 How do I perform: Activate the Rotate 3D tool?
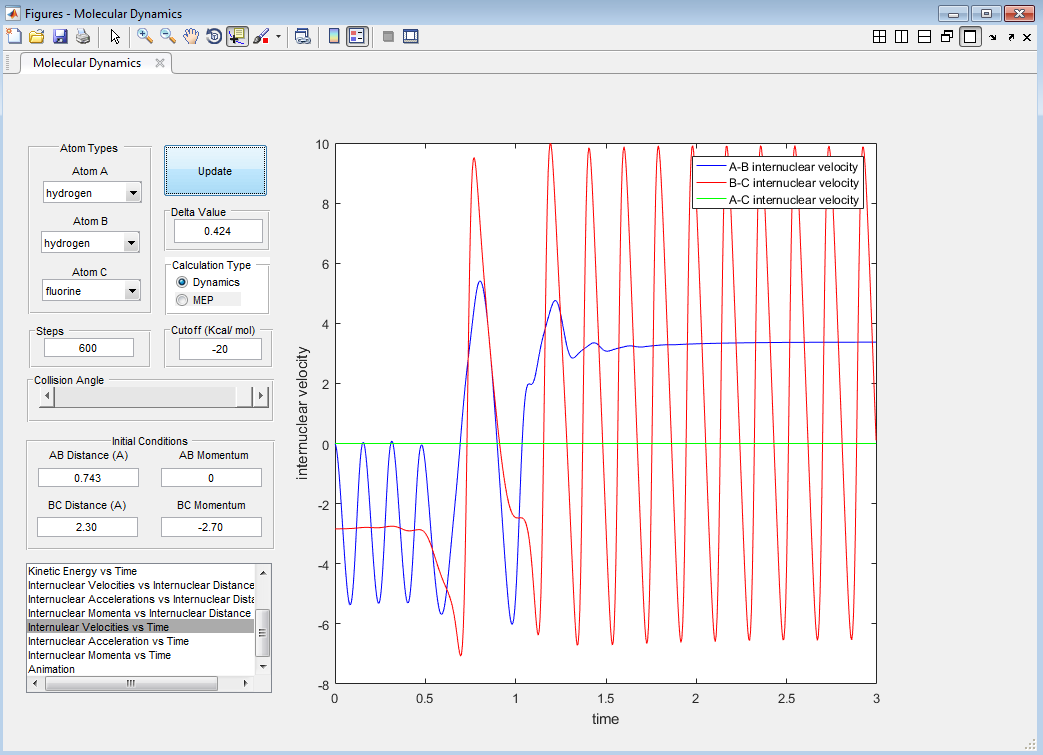point(214,37)
